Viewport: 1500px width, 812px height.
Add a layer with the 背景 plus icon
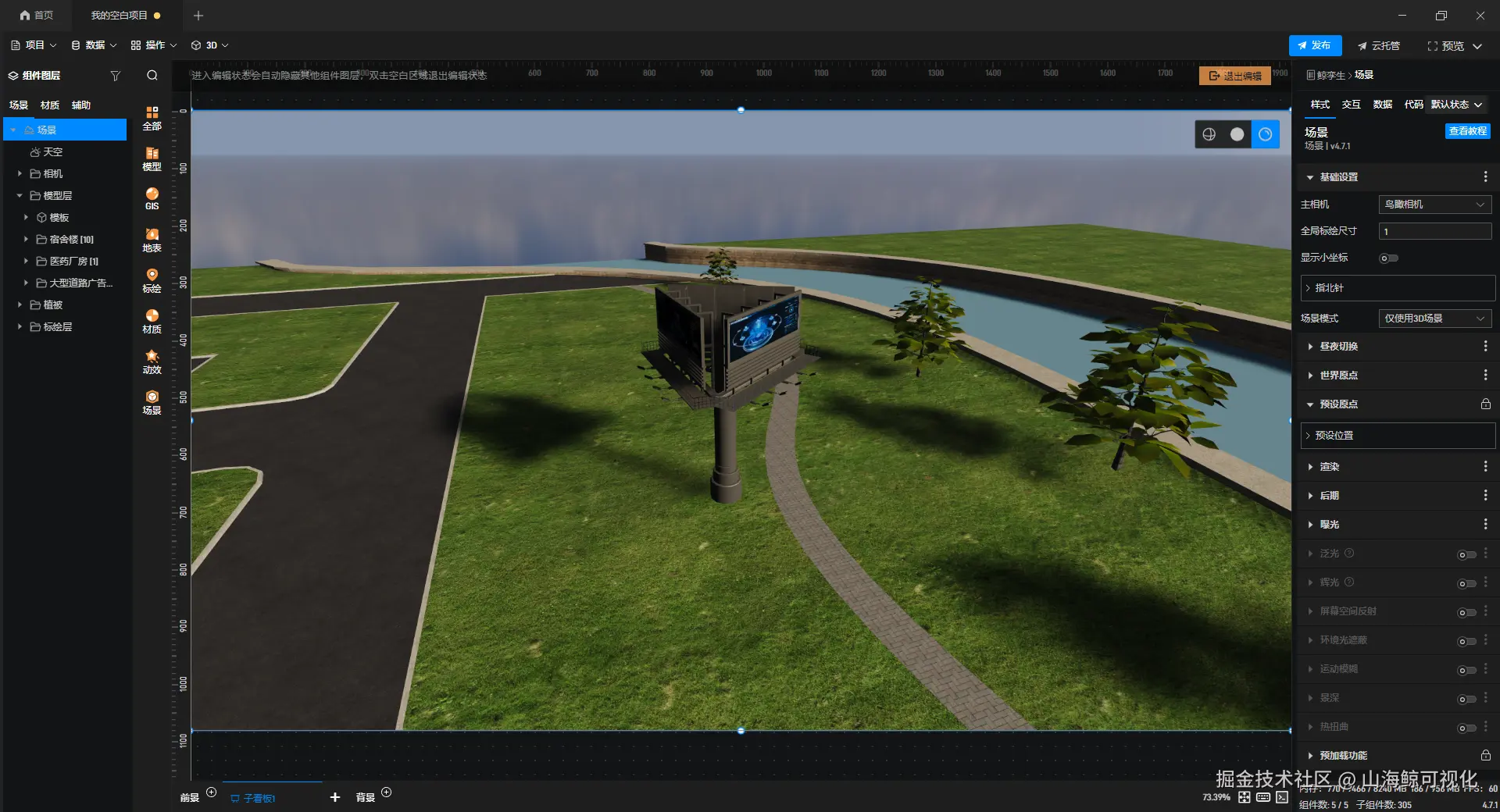point(387,792)
